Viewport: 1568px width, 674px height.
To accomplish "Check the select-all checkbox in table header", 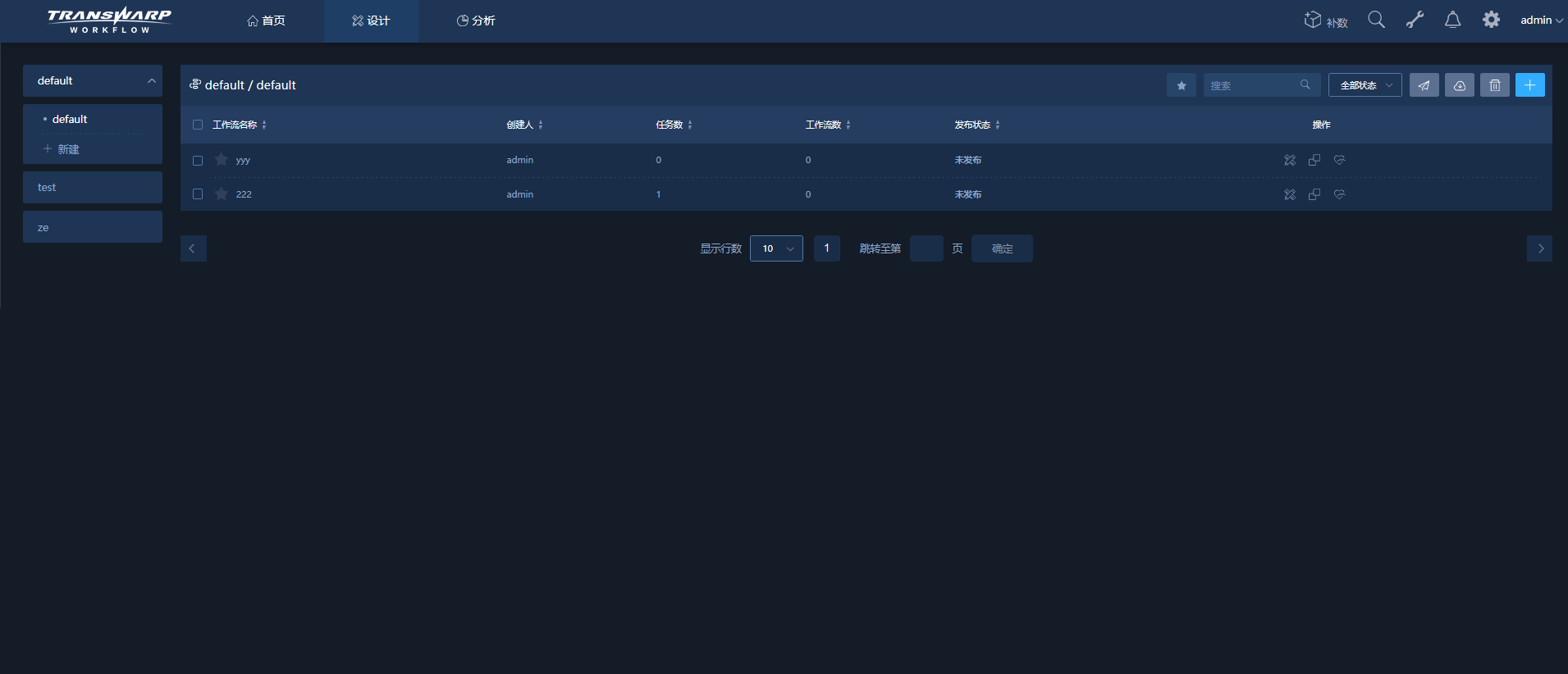I will point(198,125).
